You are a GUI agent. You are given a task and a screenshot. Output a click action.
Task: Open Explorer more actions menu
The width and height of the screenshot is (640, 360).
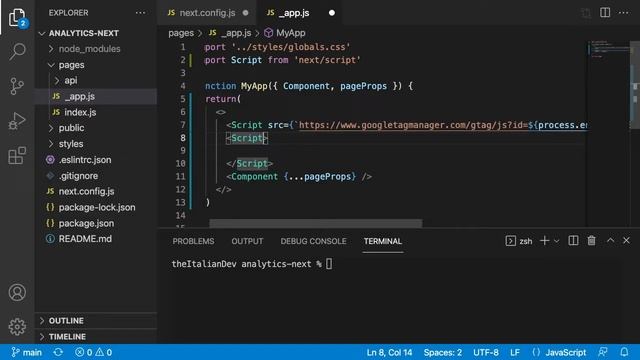coord(140,13)
